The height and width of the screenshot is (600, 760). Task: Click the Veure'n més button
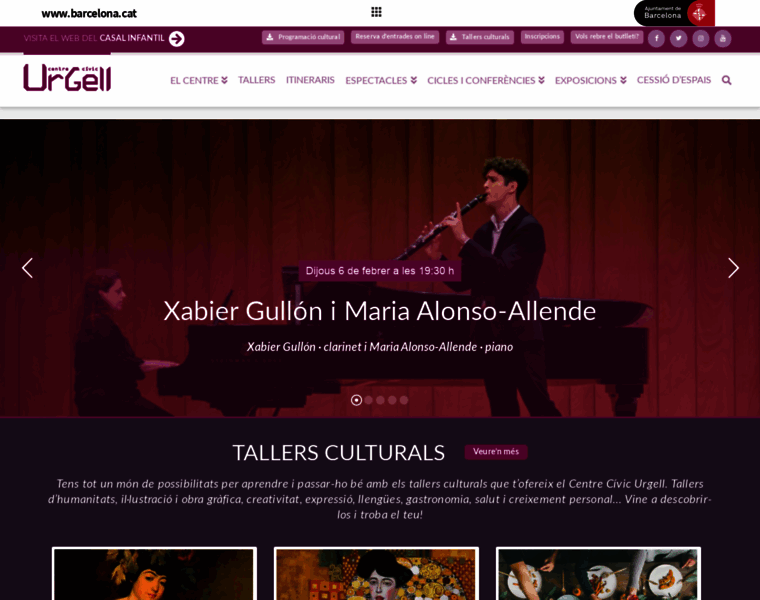point(496,452)
